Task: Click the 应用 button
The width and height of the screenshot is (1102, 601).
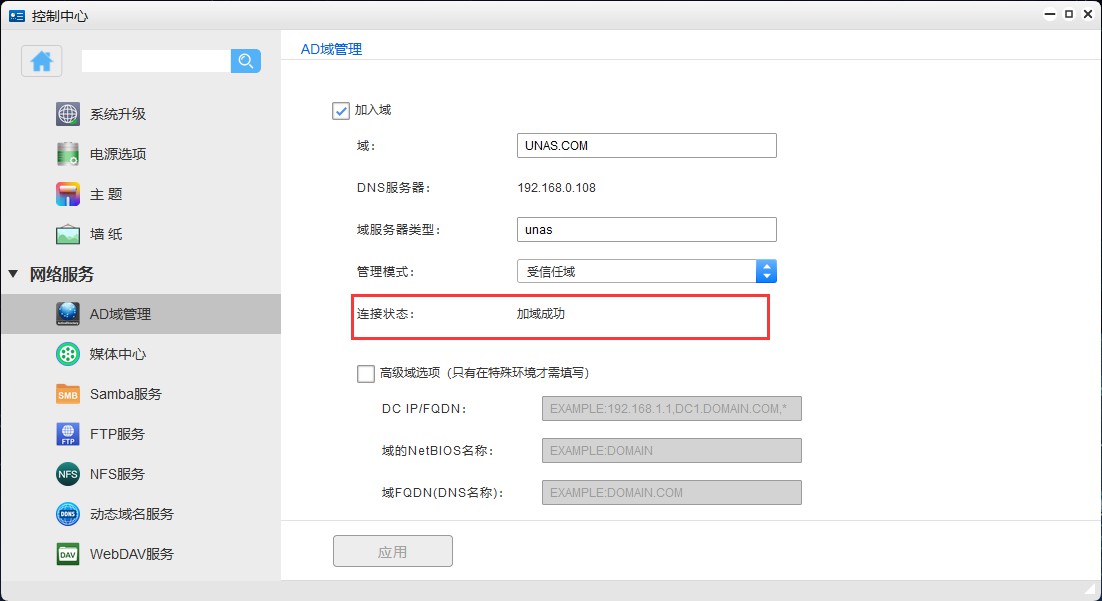Action: [392, 551]
